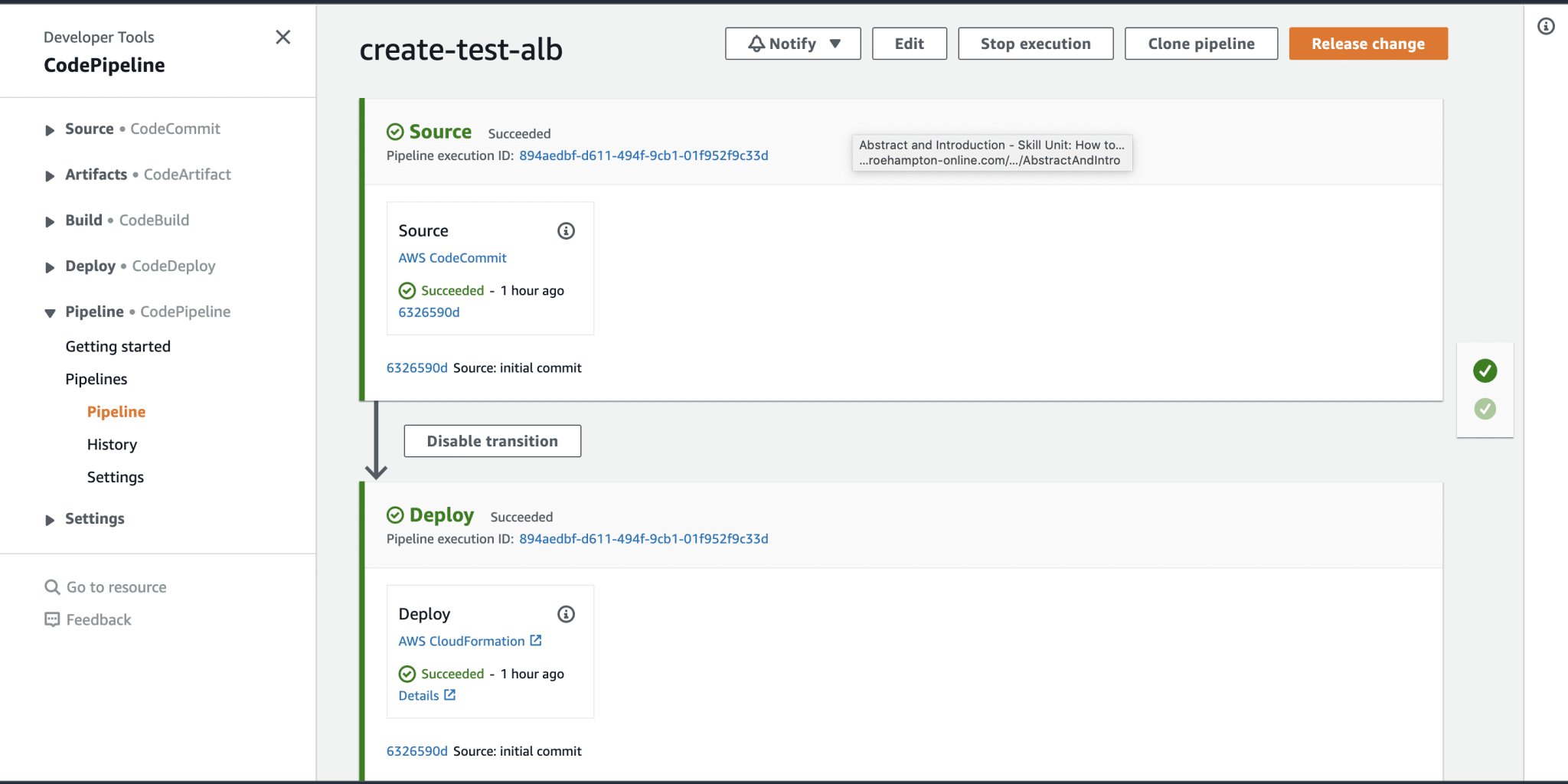Click the Feedback speech-bubble icon in sidebar
The height and width of the screenshot is (784, 1568).
pos(51,619)
